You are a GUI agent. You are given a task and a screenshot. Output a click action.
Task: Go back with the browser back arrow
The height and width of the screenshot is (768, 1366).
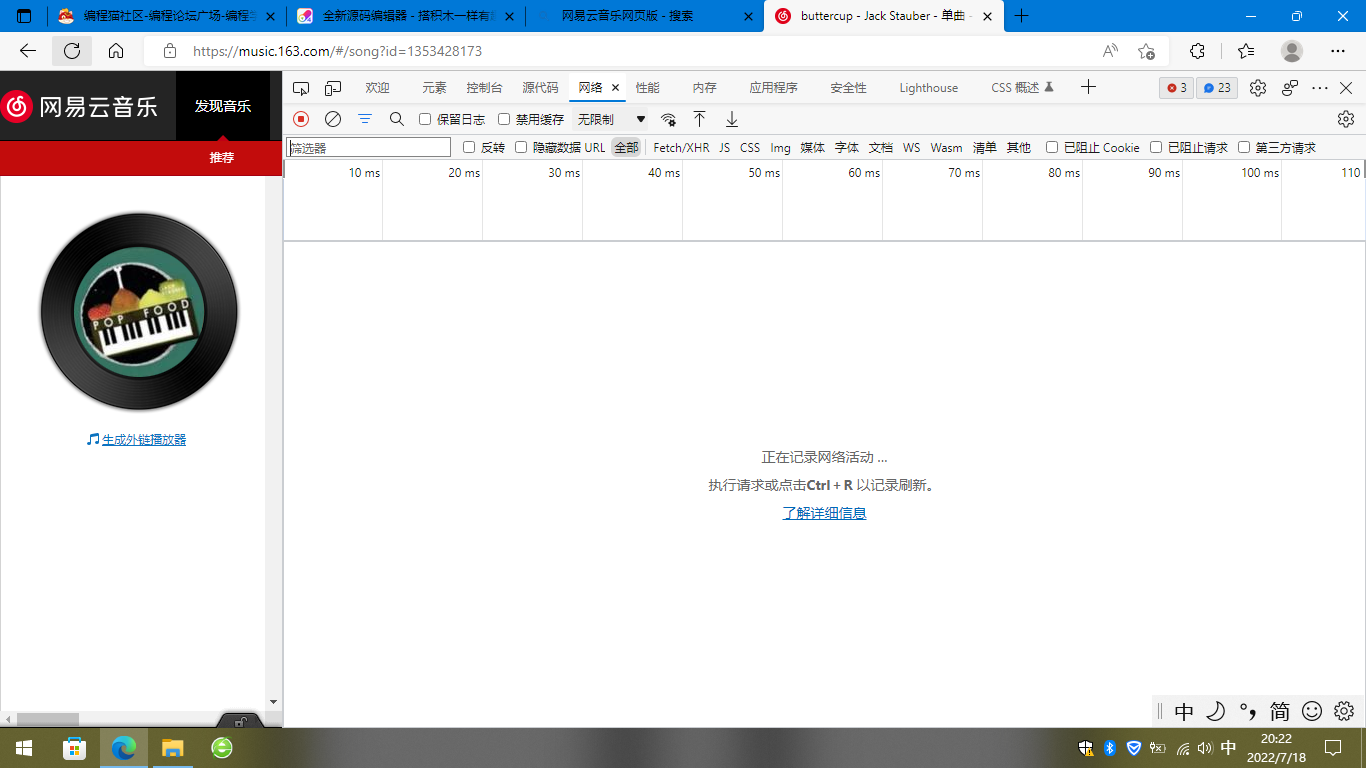[x=28, y=51]
